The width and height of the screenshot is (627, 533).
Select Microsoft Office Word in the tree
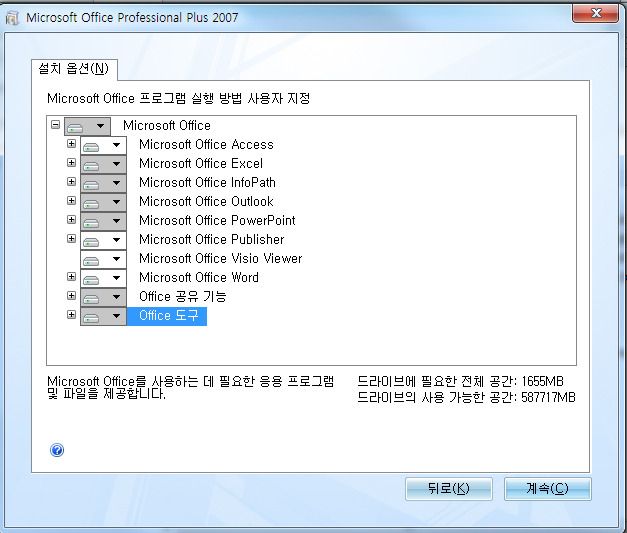(x=199, y=277)
